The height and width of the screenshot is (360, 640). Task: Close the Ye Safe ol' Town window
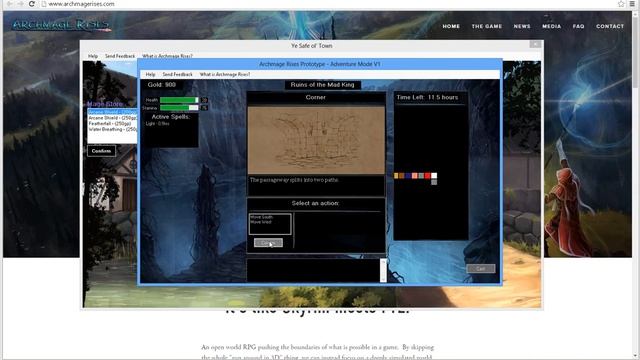[535, 44]
